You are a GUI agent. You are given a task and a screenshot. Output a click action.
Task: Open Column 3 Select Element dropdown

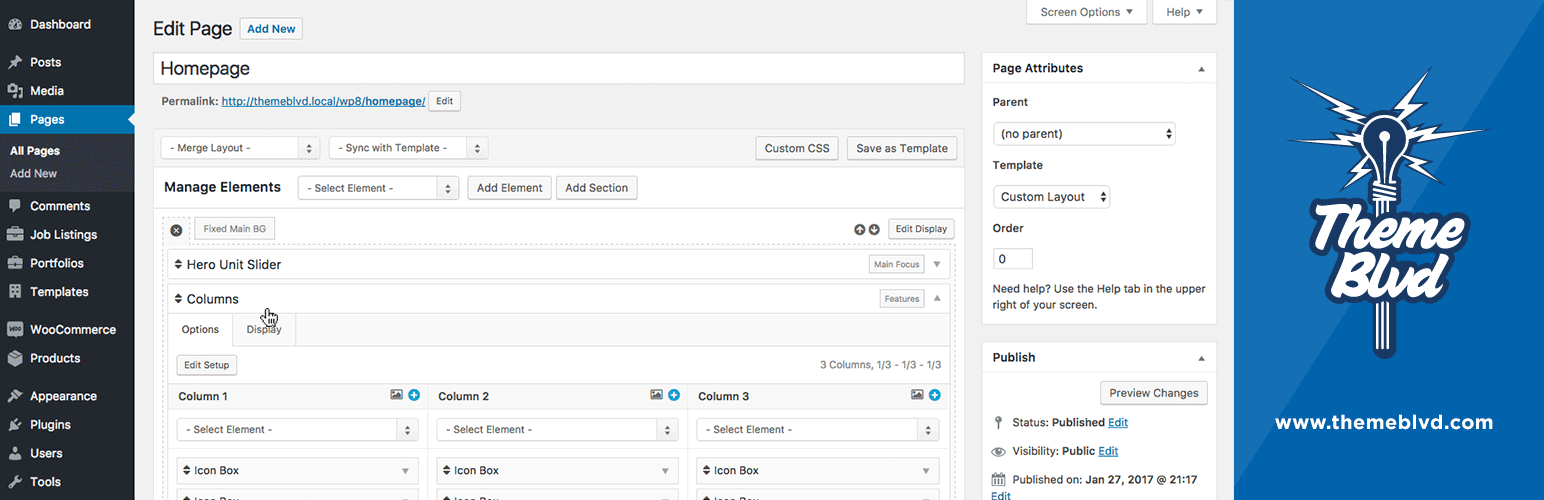pos(818,430)
